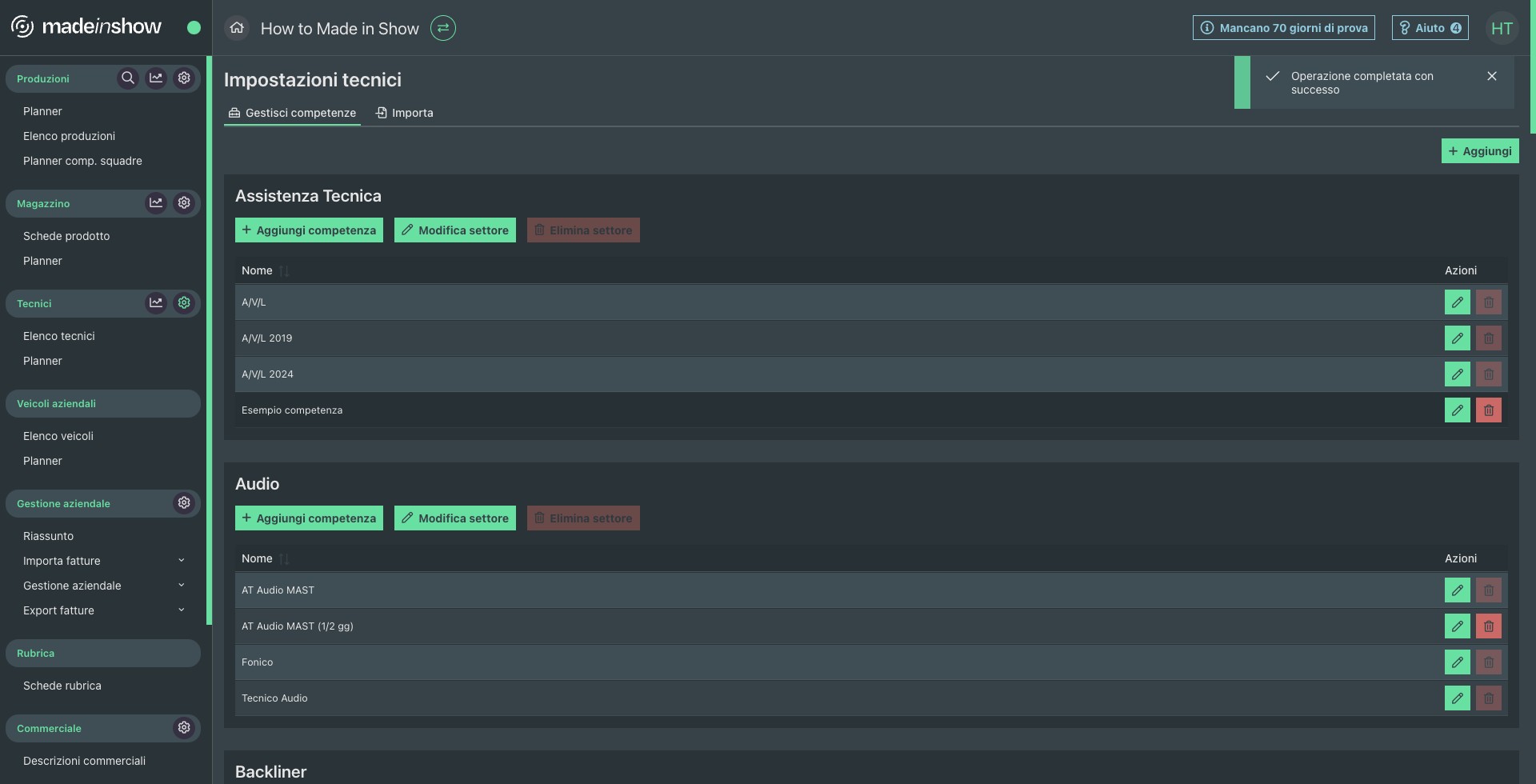This screenshot has width=1536, height=784.
Task: Open Tecnici statistics chart icon
Action: [156, 303]
